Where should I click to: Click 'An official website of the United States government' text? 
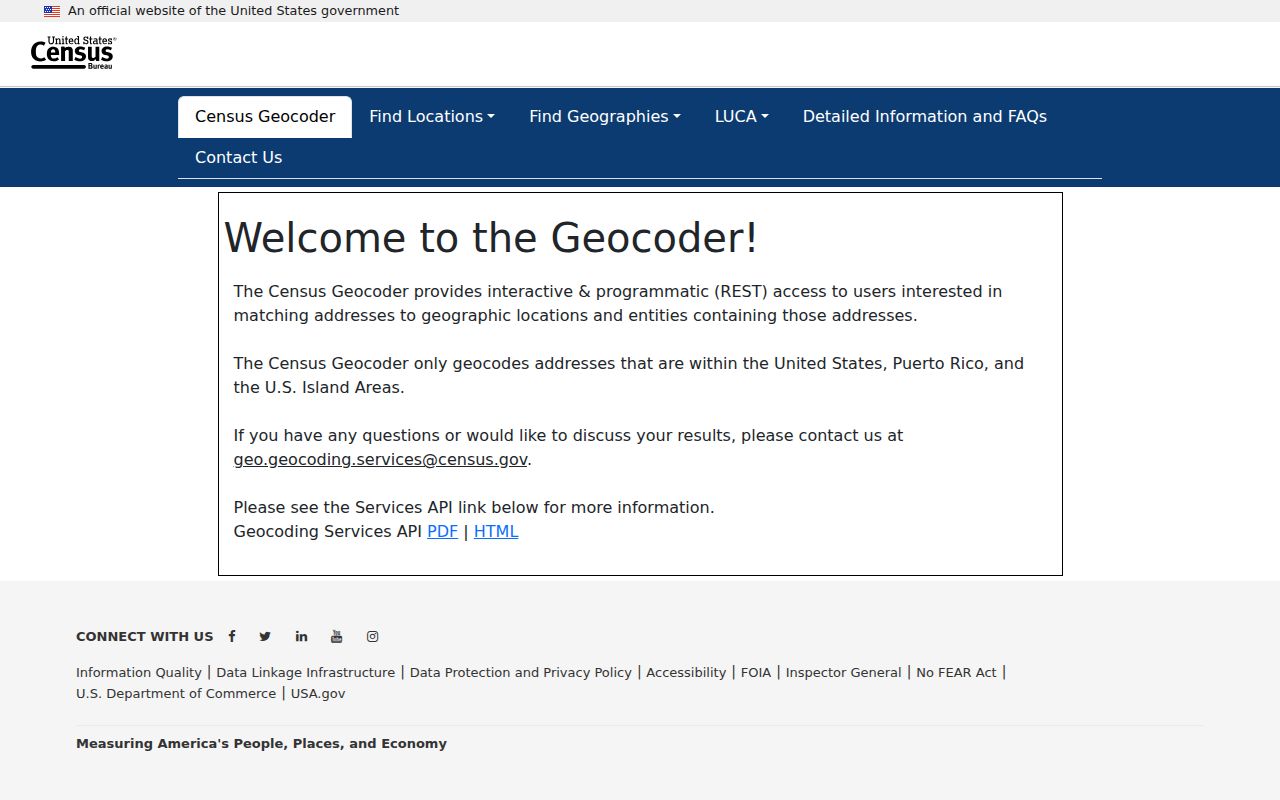[233, 11]
